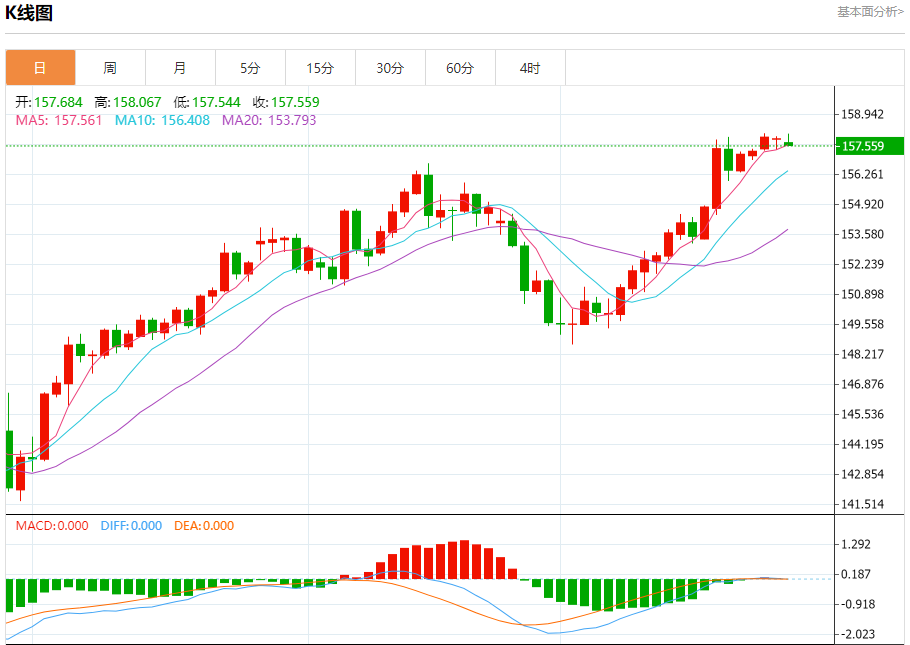Image resolution: width=910 pixels, height=645 pixels.
Task: Click the green 157.559 current price tag
Action: tap(870, 146)
